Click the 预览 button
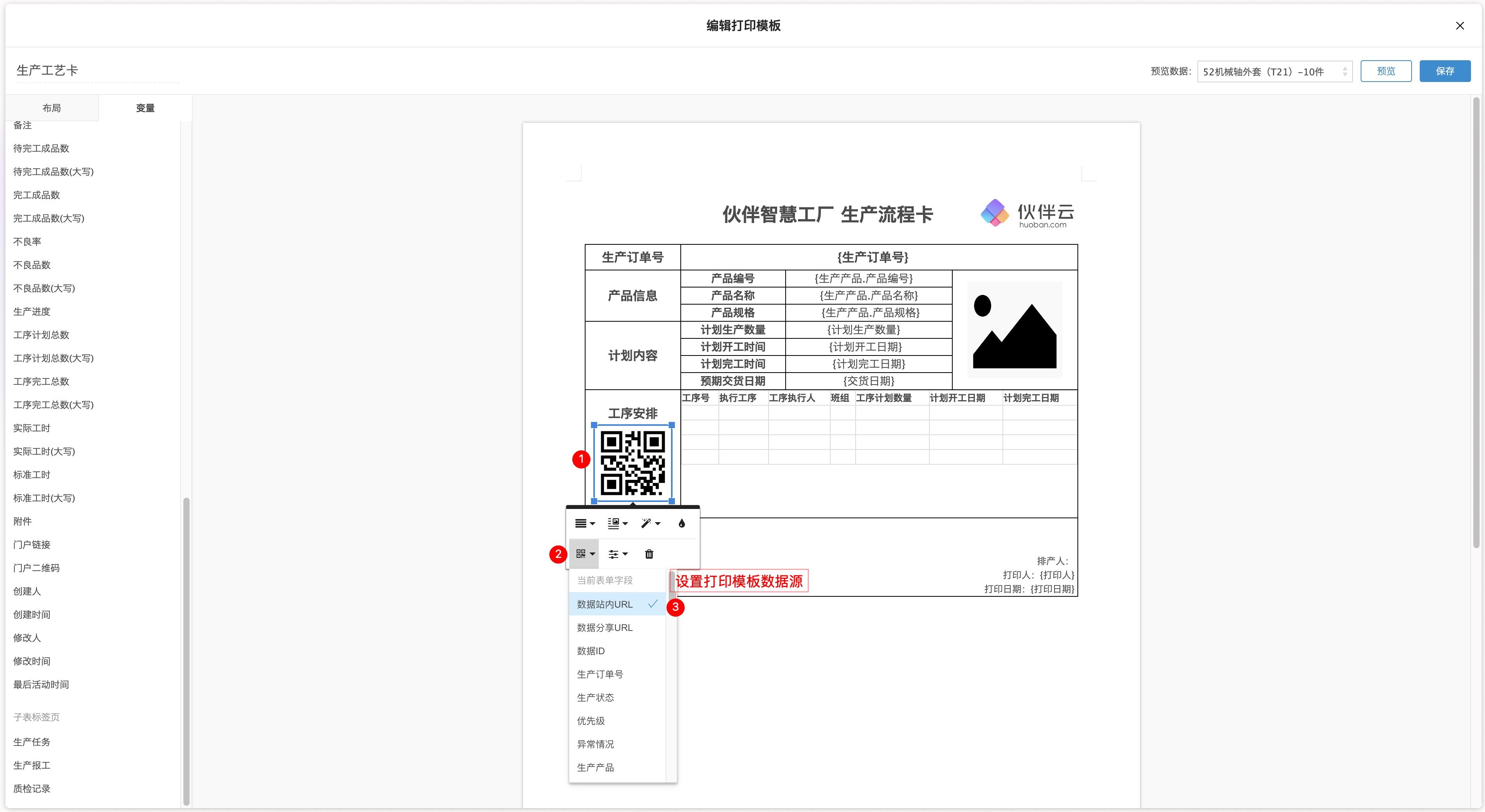1485x812 pixels. tap(1385, 71)
